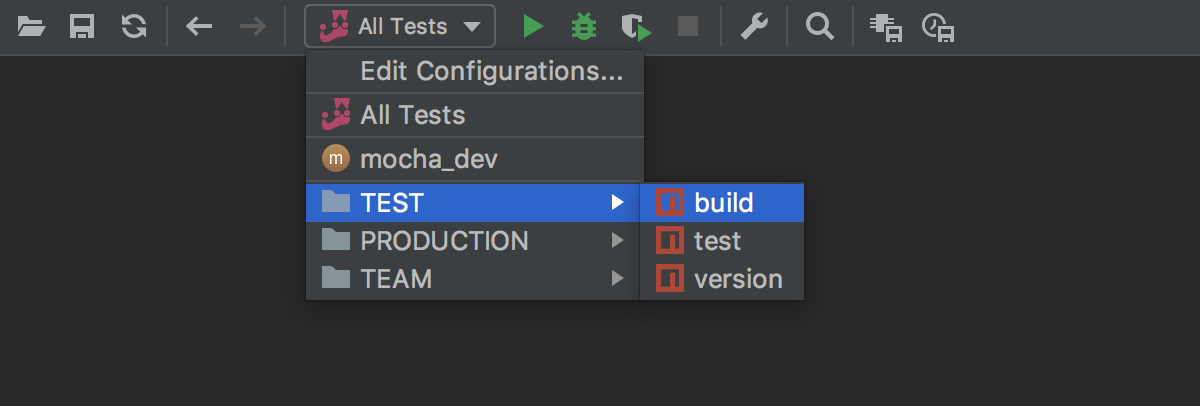This screenshot has height=406, width=1200.
Task: Open Settings via the wrench icon
Action: coord(754,26)
